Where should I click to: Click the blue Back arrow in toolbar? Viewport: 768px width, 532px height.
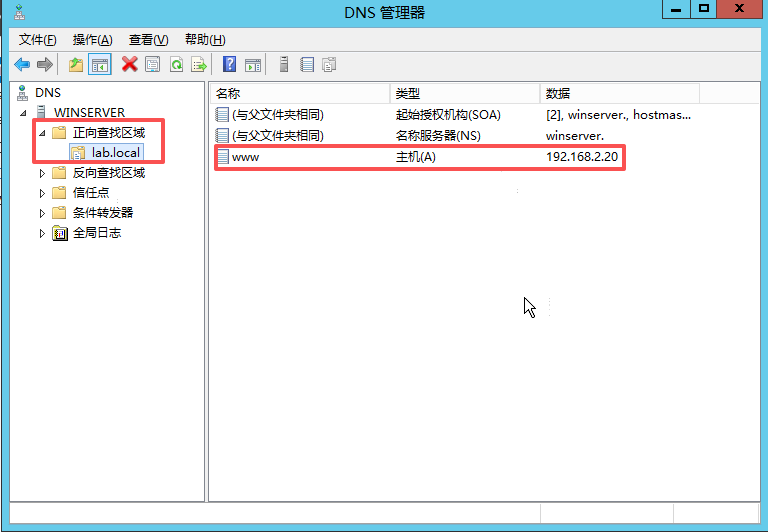[x=21, y=65]
